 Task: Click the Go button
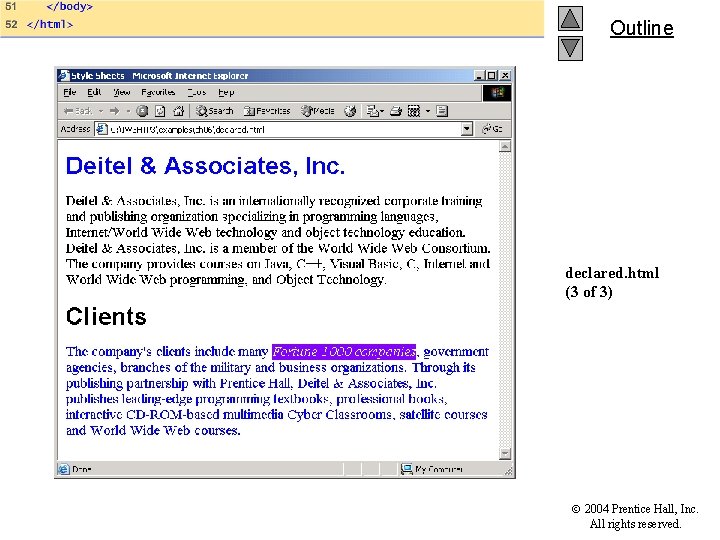pyautogui.click(x=492, y=129)
